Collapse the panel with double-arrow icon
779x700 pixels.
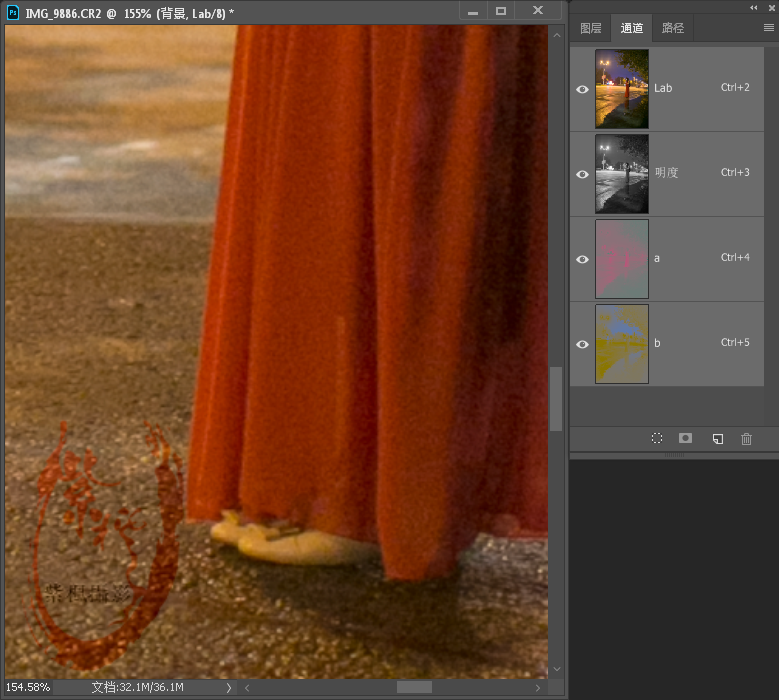pyautogui.click(x=754, y=7)
